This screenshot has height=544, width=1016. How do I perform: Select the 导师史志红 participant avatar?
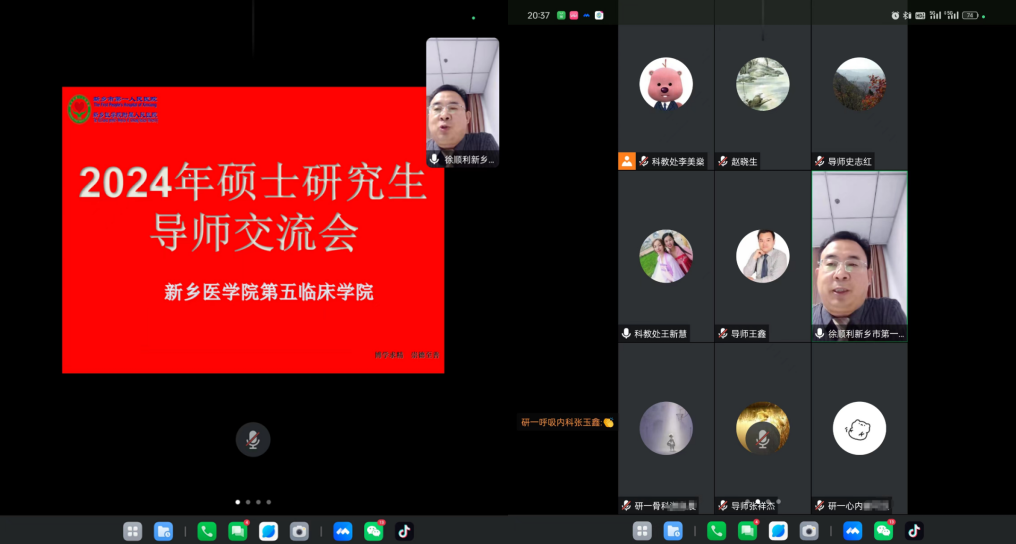(x=860, y=84)
